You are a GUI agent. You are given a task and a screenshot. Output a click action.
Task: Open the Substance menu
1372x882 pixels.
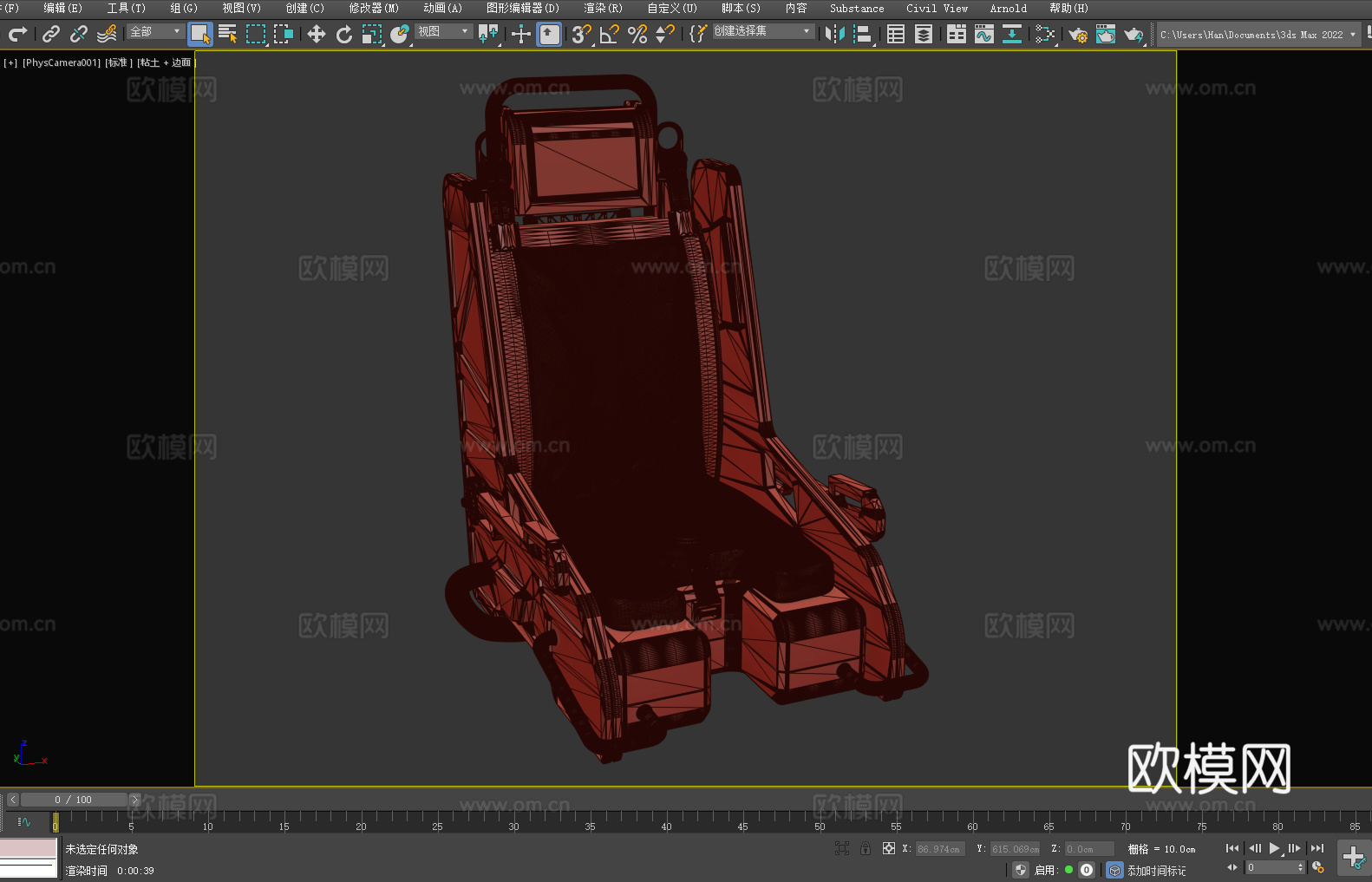(x=857, y=8)
